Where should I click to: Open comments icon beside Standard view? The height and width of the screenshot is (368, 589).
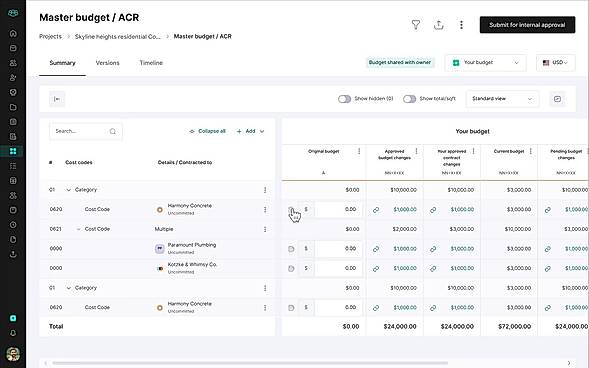[x=557, y=99]
